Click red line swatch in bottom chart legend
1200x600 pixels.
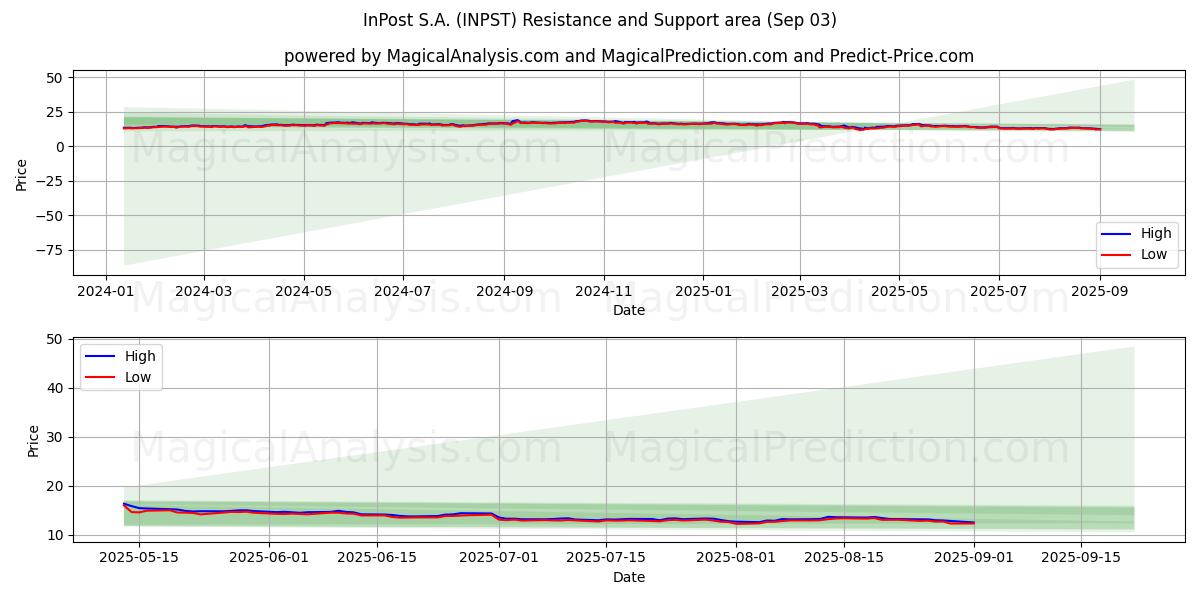pyautogui.click(x=100, y=377)
